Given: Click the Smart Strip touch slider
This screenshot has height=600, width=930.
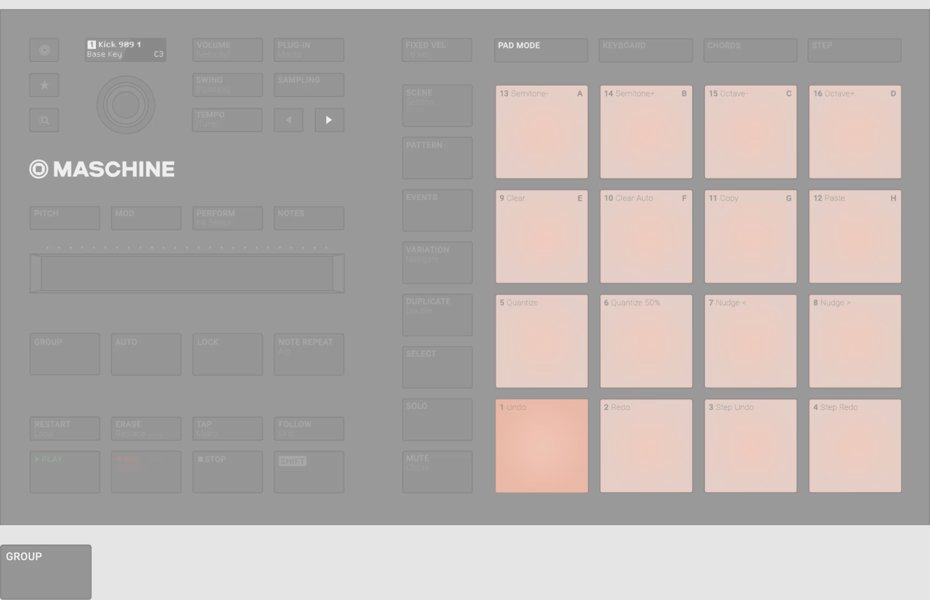Looking at the screenshot, I should point(187,273).
